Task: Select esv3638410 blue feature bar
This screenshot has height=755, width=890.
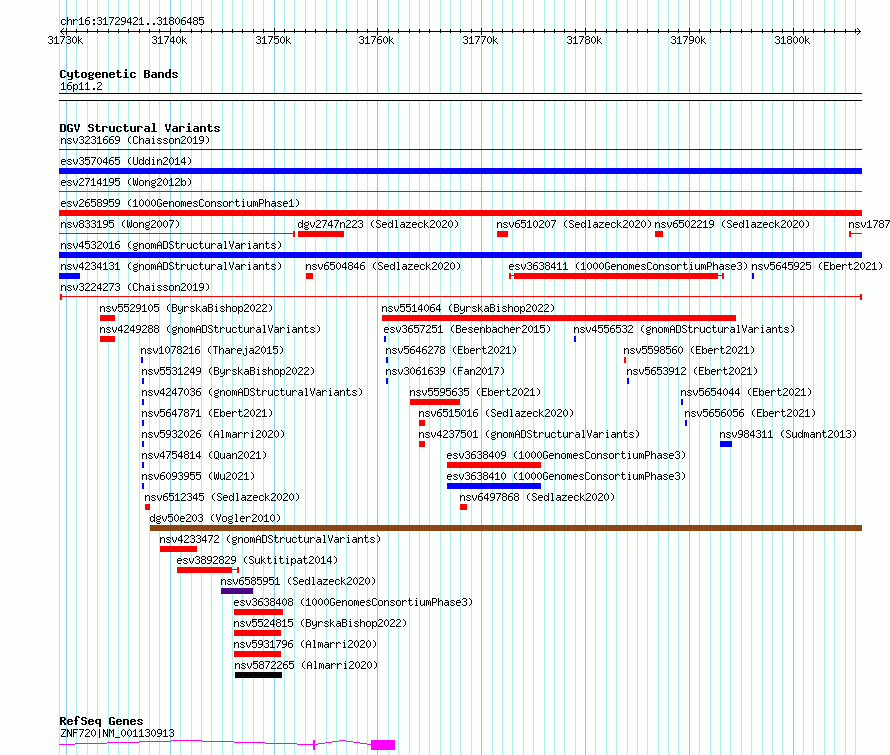Action: pyautogui.click(x=494, y=486)
